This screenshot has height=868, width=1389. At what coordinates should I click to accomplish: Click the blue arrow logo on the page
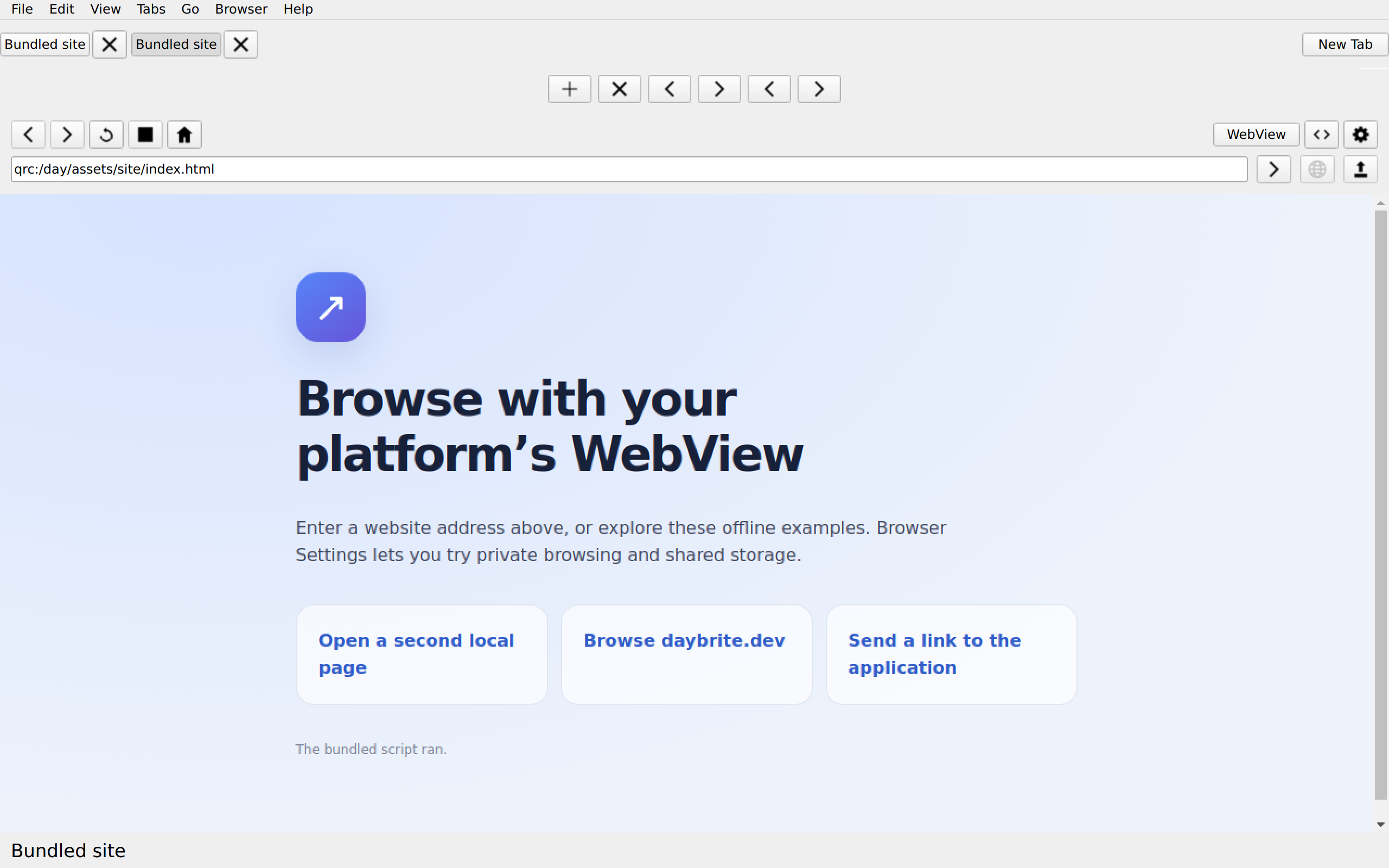330,307
